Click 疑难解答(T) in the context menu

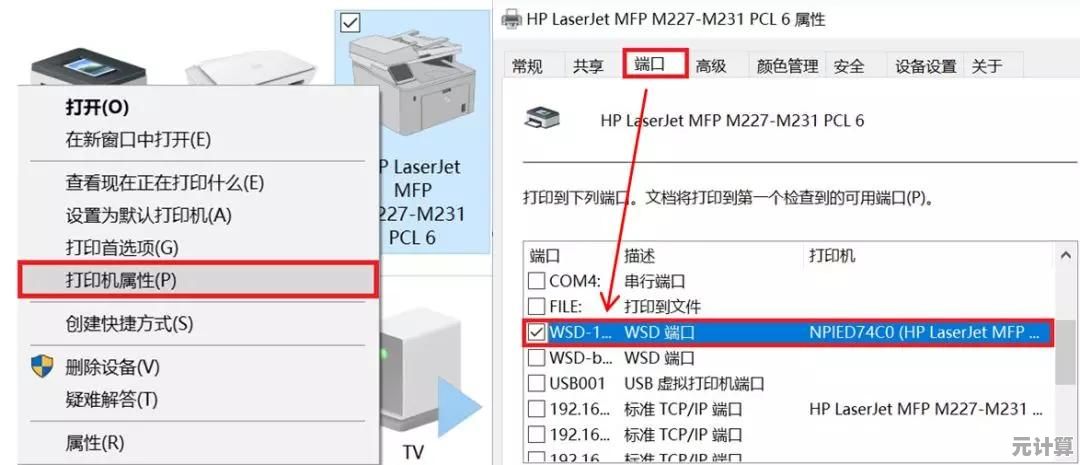112,398
